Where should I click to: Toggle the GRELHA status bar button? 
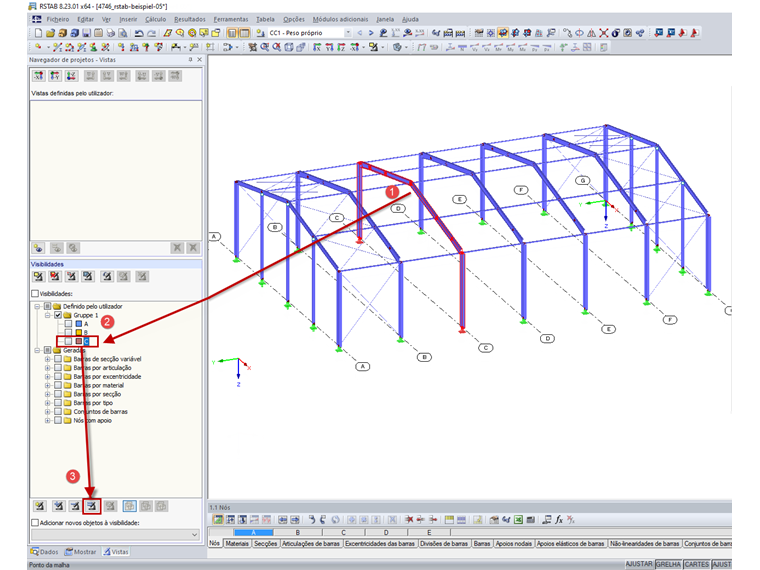point(668,564)
